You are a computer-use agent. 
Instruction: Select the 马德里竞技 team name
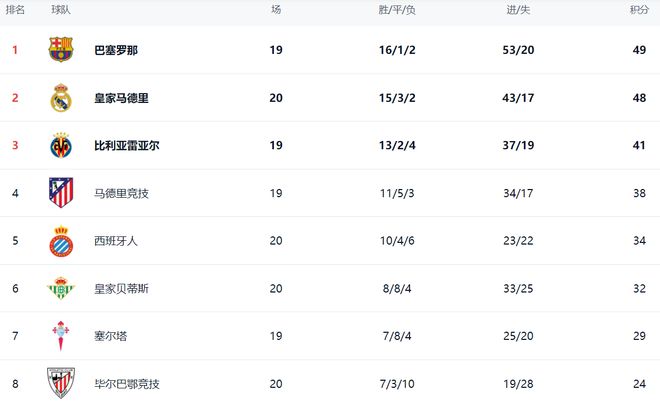tap(121, 193)
